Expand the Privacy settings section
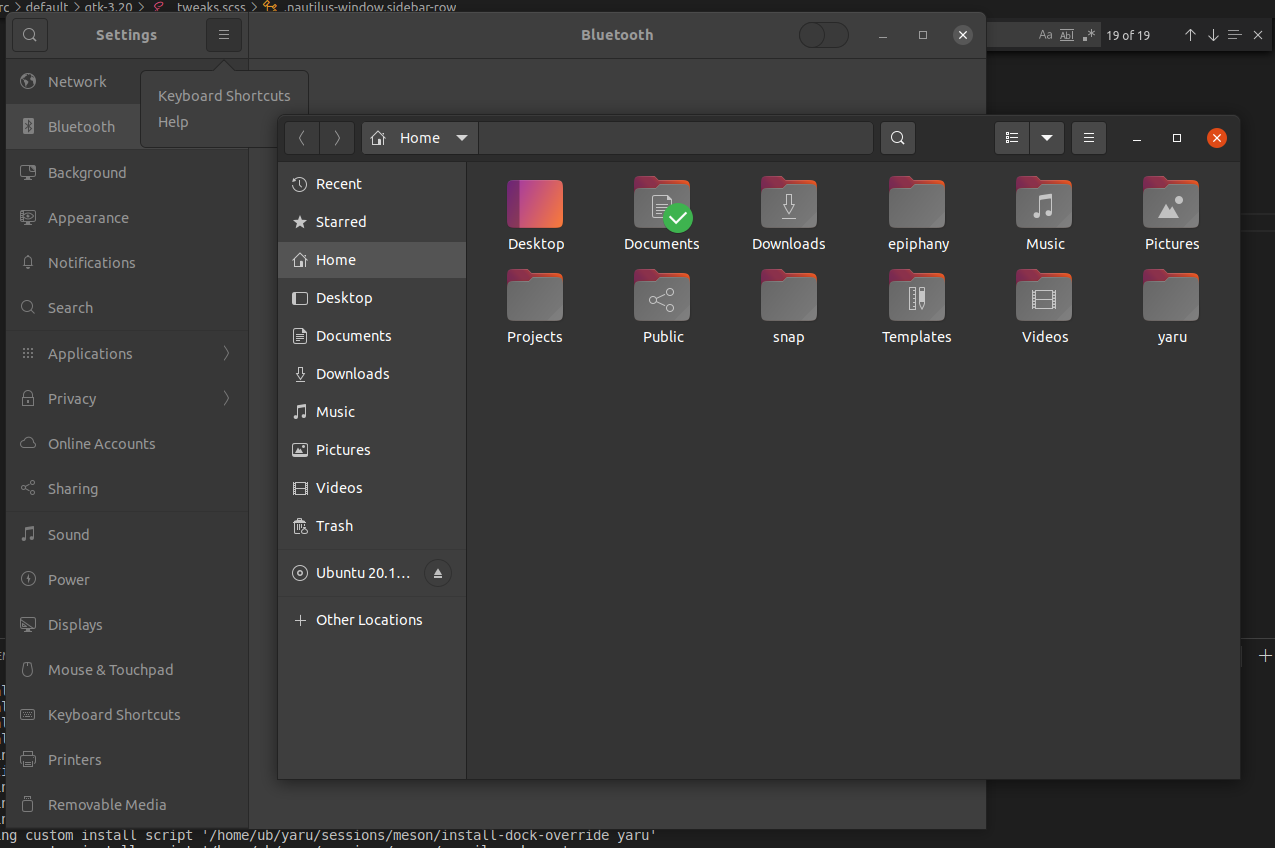 point(127,398)
